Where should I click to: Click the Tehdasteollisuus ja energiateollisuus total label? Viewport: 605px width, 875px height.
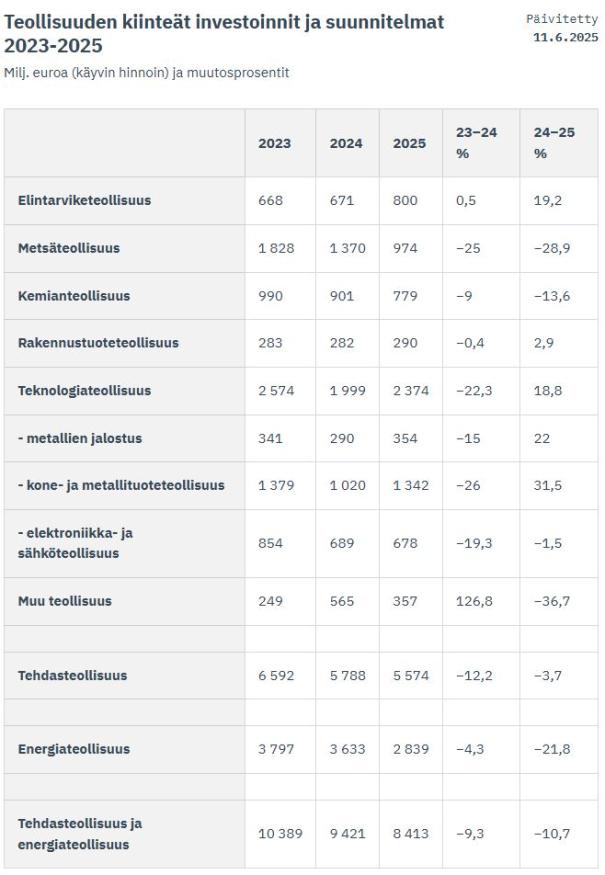(x=80, y=834)
